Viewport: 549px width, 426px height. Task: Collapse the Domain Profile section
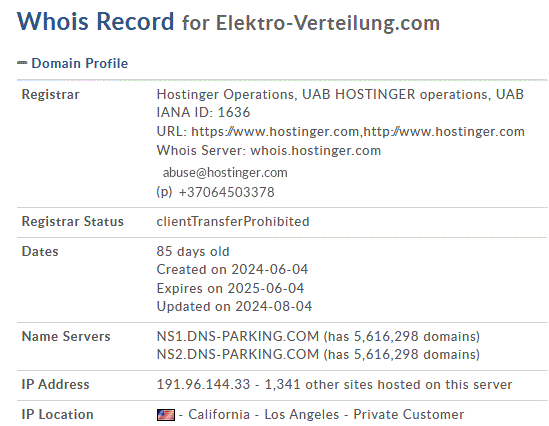pos(79,63)
